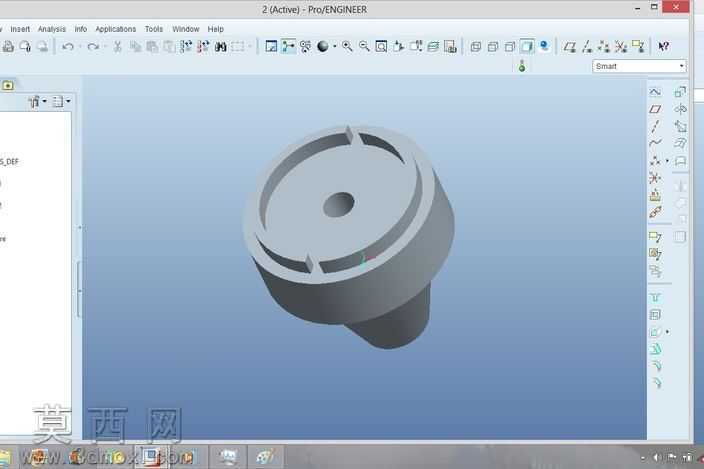Open the Help menu
The width and height of the screenshot is (704, 469).
[x=216, y=29]
